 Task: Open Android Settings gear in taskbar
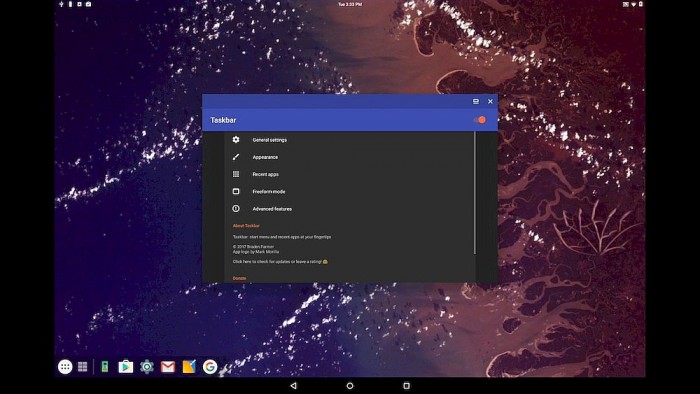(146, 367)
